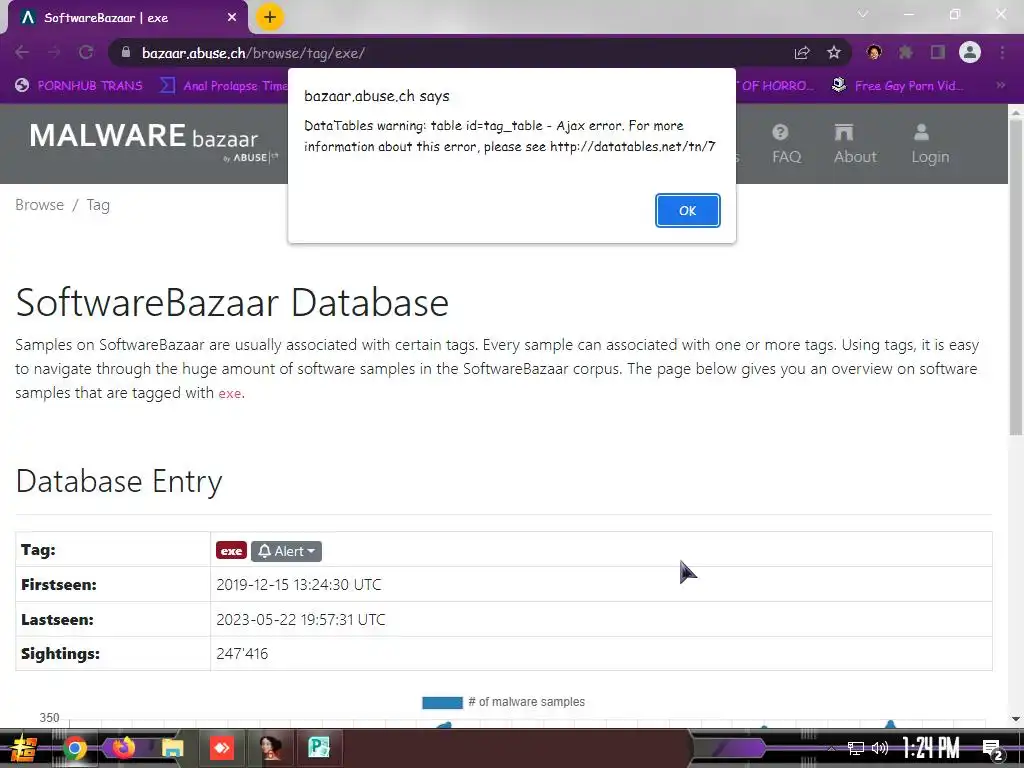
Task: Open the FAQ navigation item
Action: coord(786,144)
